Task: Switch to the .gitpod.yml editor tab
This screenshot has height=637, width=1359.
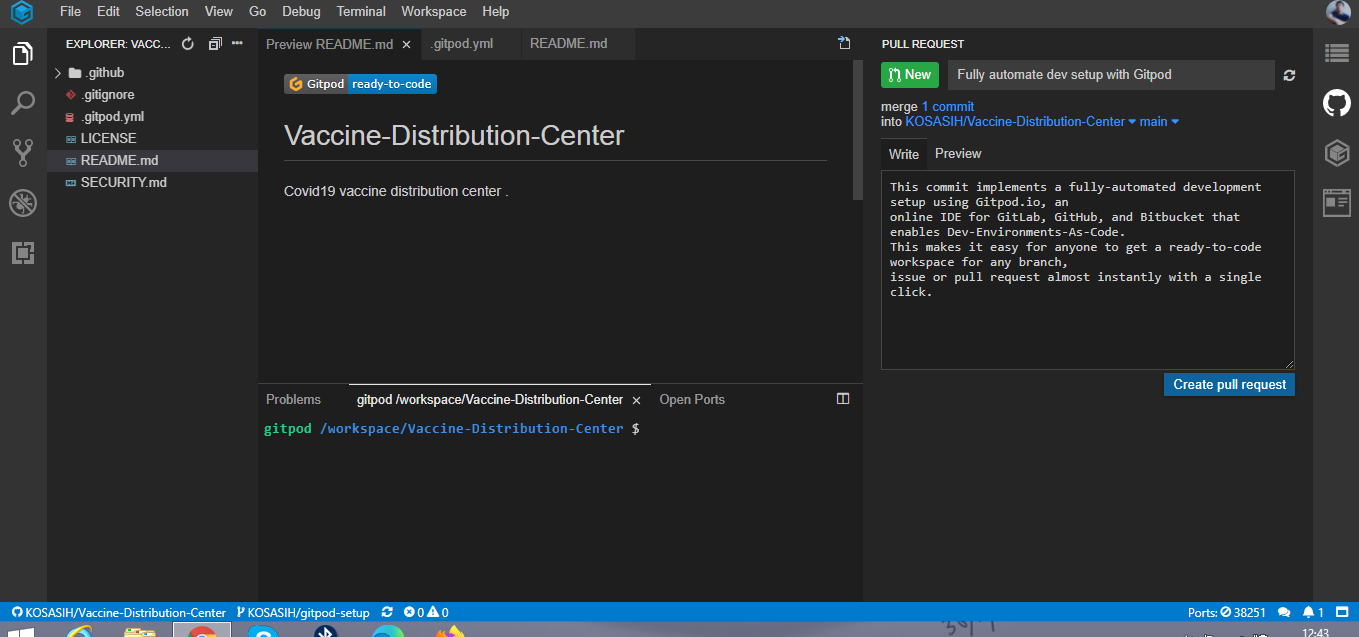Action: (x=470, y=44)
